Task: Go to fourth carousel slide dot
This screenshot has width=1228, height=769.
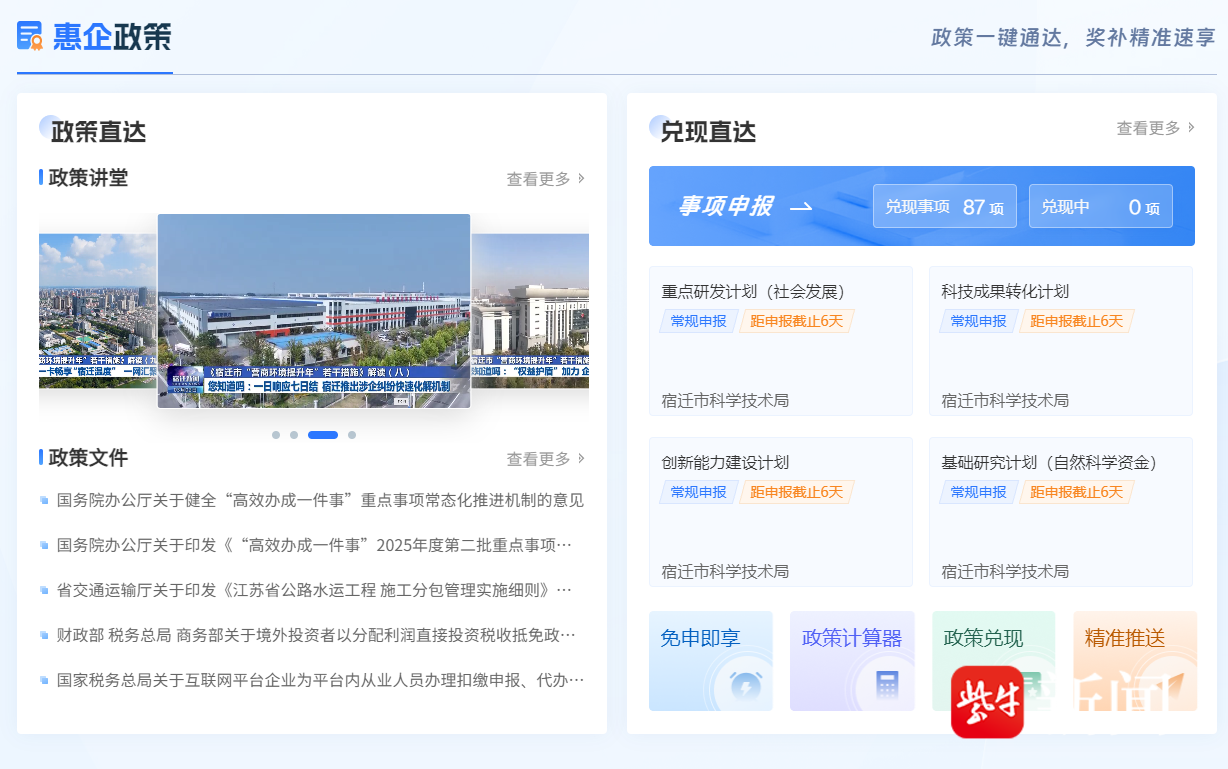Action: [x=352, y=435]
